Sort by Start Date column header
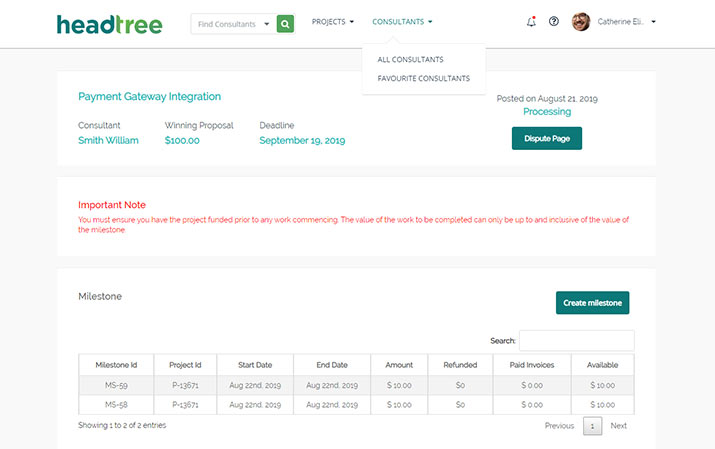 point(255,365)
